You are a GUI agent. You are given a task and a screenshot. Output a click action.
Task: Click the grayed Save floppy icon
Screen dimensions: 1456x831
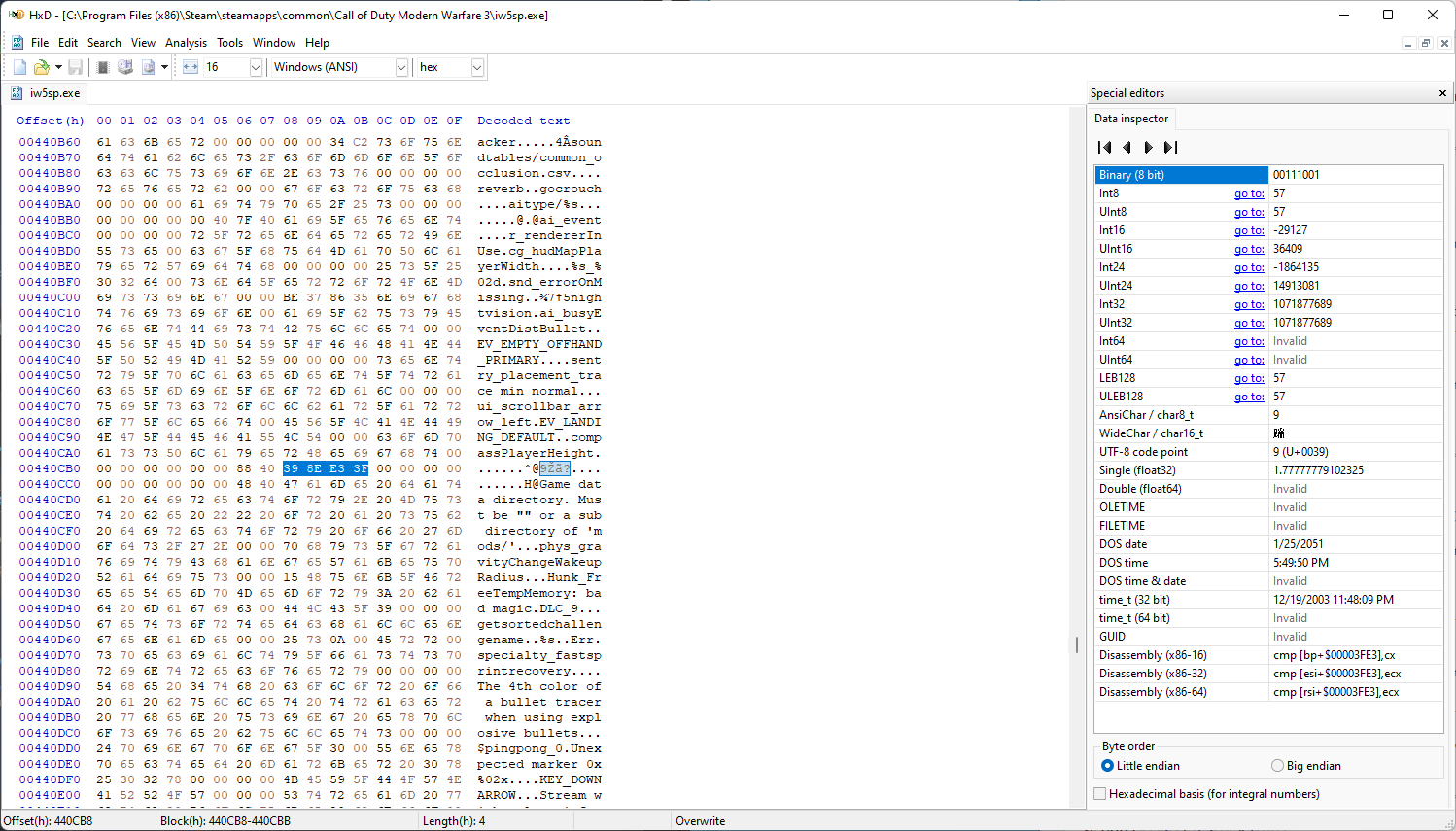pyautogui.click(x=76, y=67)
